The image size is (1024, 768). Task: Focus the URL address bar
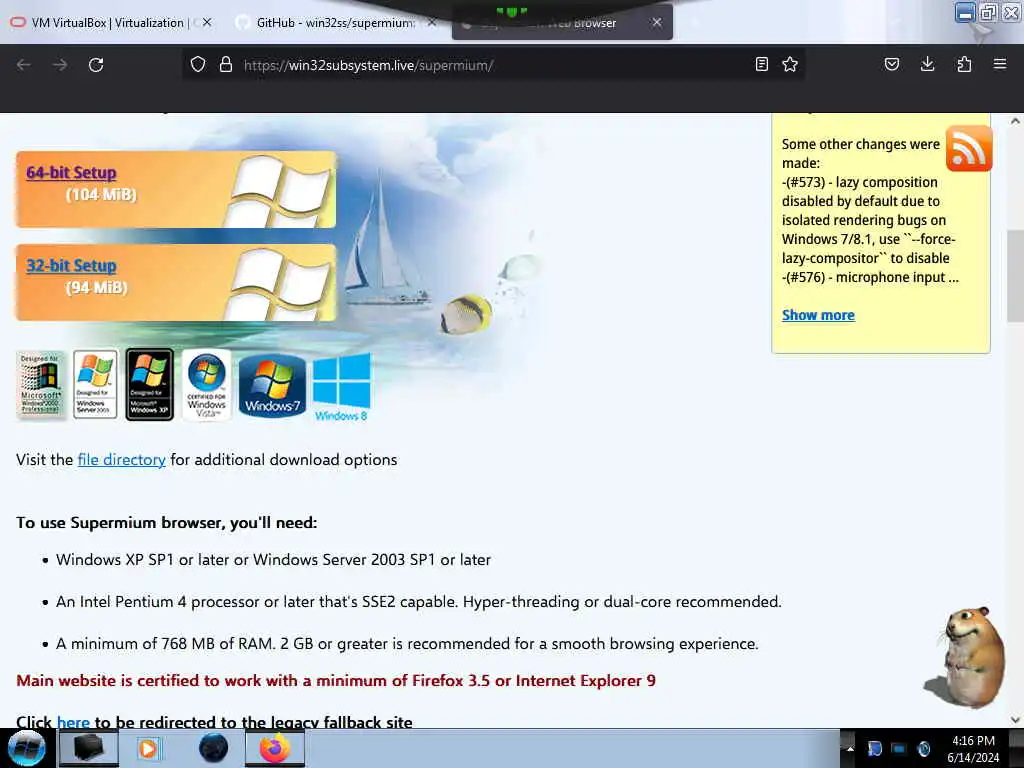point(493,65)
